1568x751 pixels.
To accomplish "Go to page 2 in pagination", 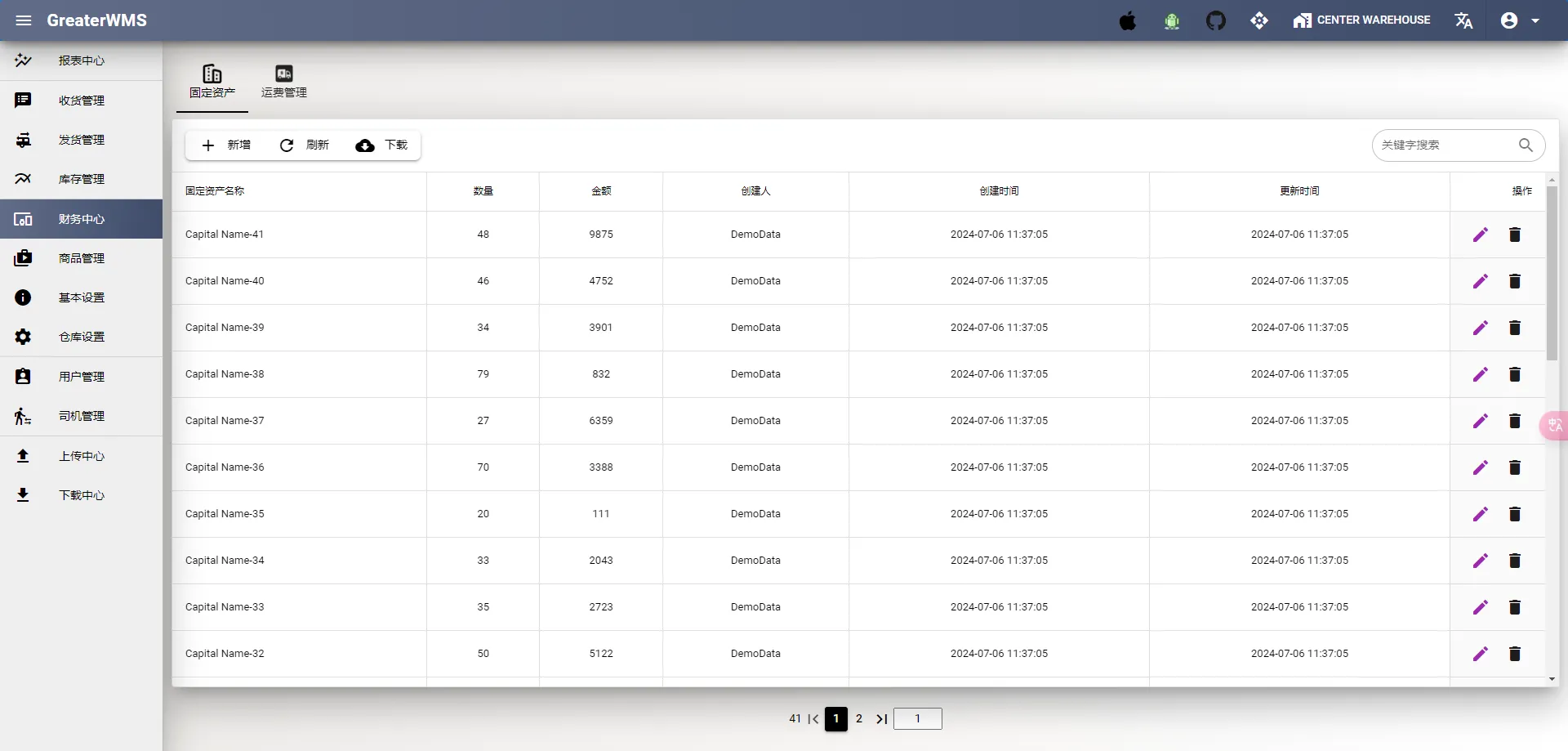I will pos(859,719).
